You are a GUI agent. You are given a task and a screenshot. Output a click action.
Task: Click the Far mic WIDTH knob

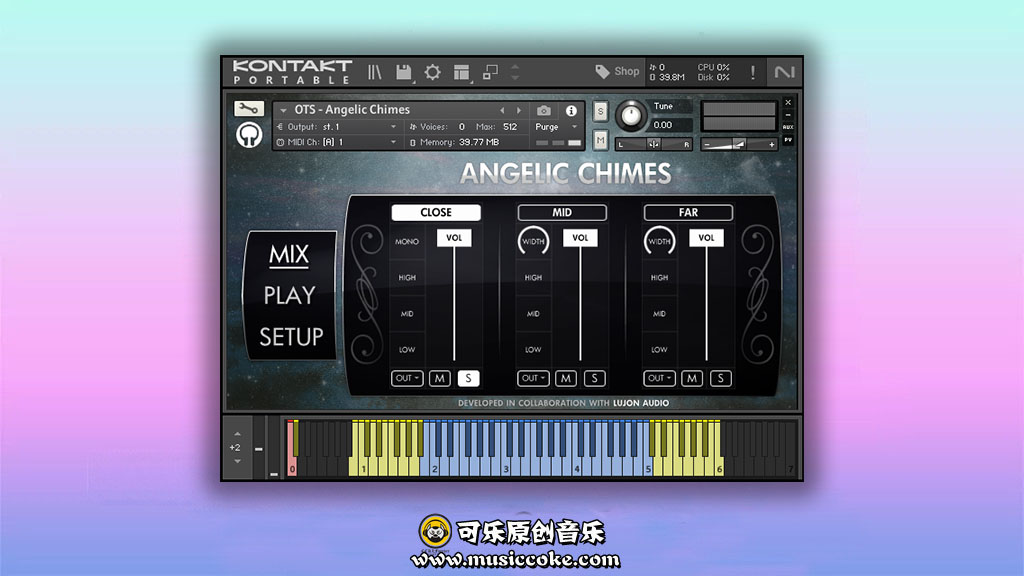pyautogui.click(x=660, y=241)
